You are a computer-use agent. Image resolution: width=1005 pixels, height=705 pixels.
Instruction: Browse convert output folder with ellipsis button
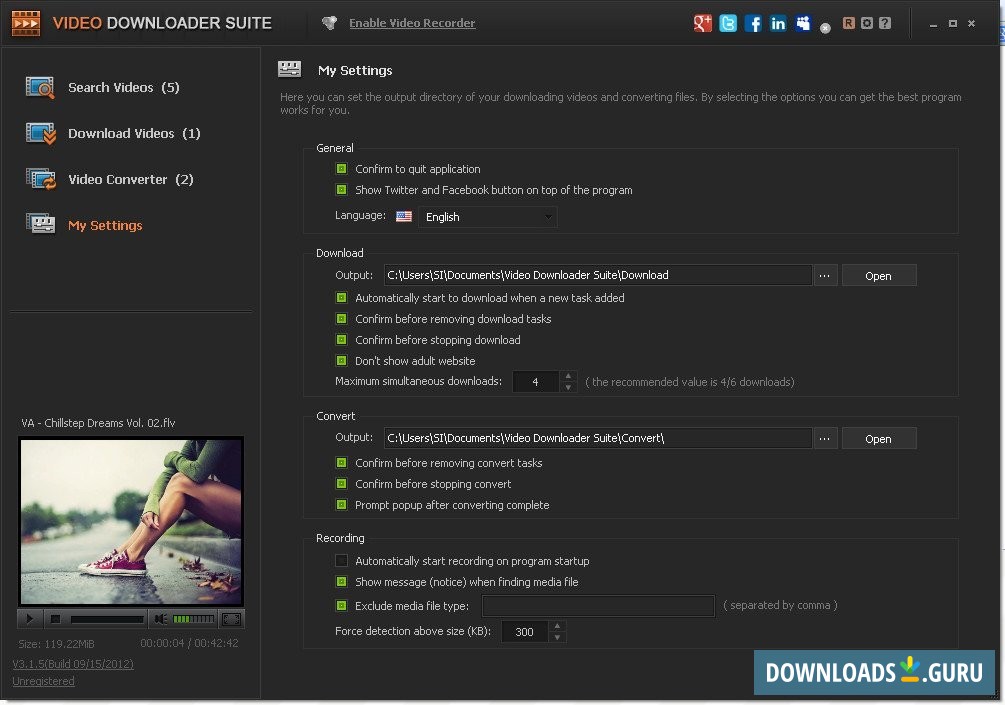pos(825,438)
